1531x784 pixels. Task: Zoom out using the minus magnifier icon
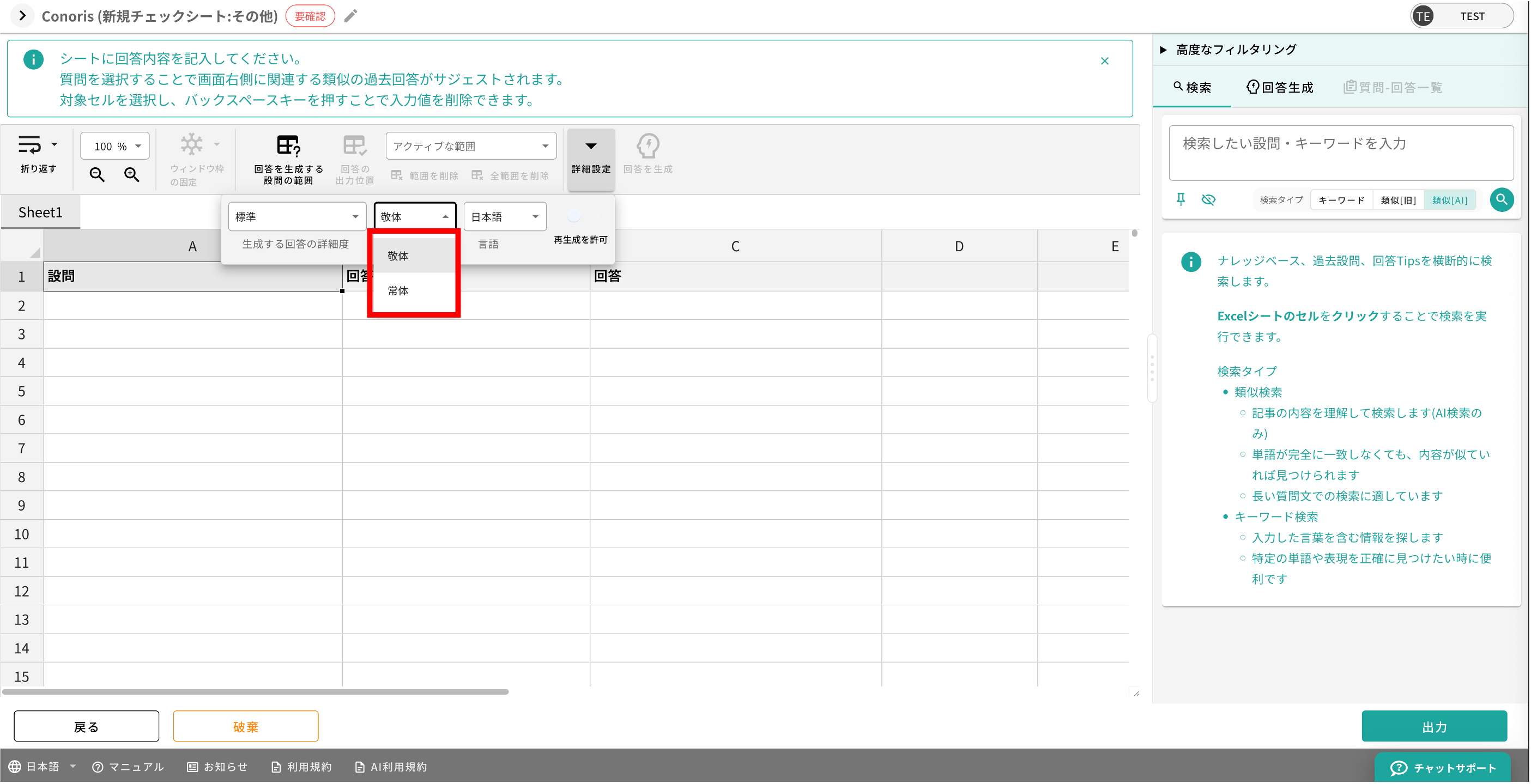pos(97,175)
